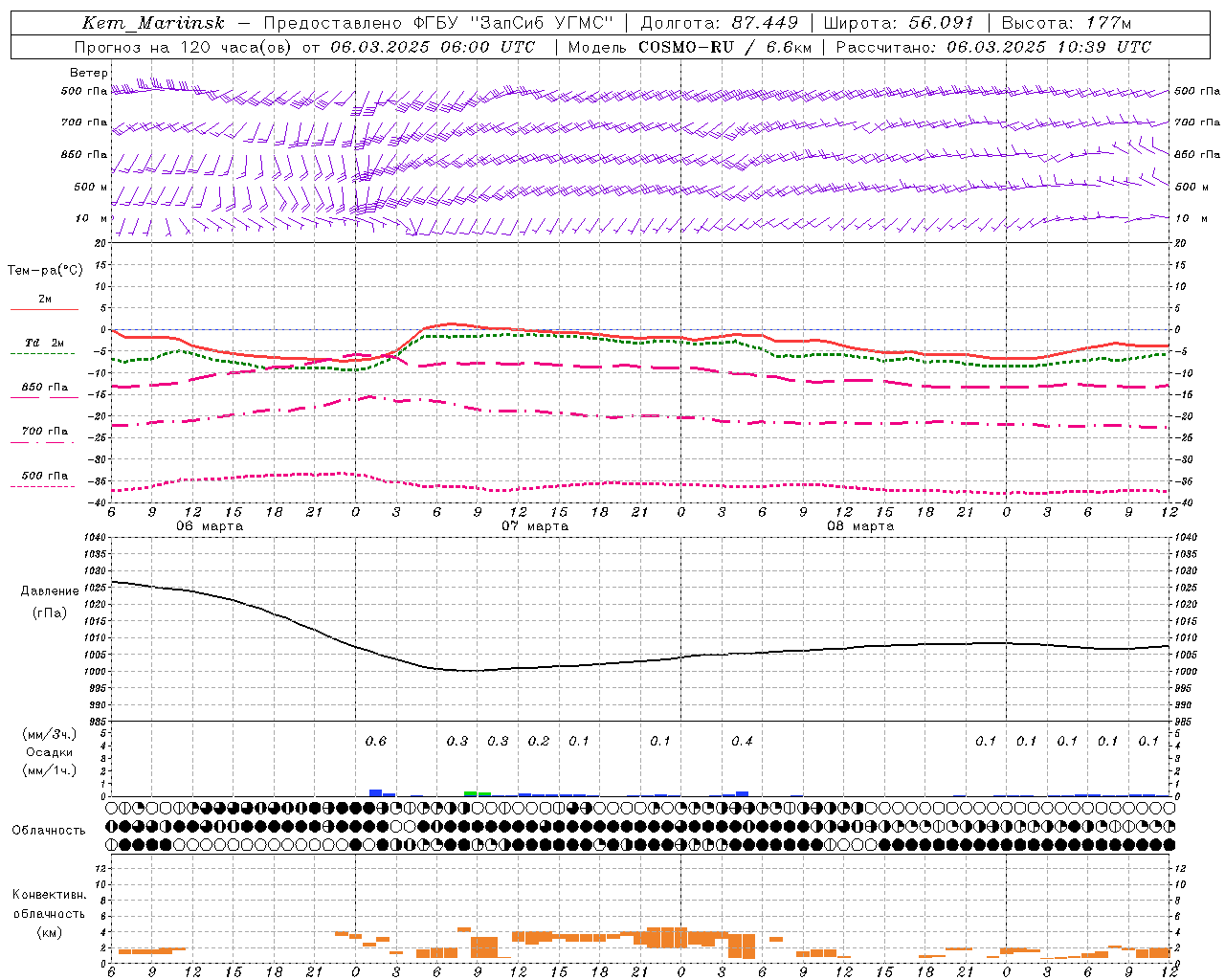Click the date label 08 марта
The image size is (1225, 980).
click(860, 526)
